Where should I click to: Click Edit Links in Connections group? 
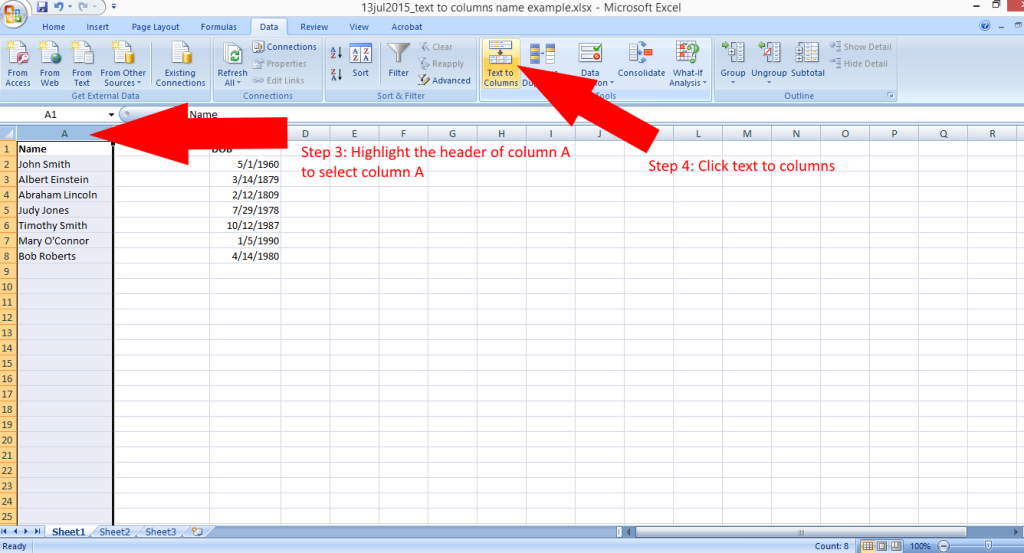click(278, 80)
